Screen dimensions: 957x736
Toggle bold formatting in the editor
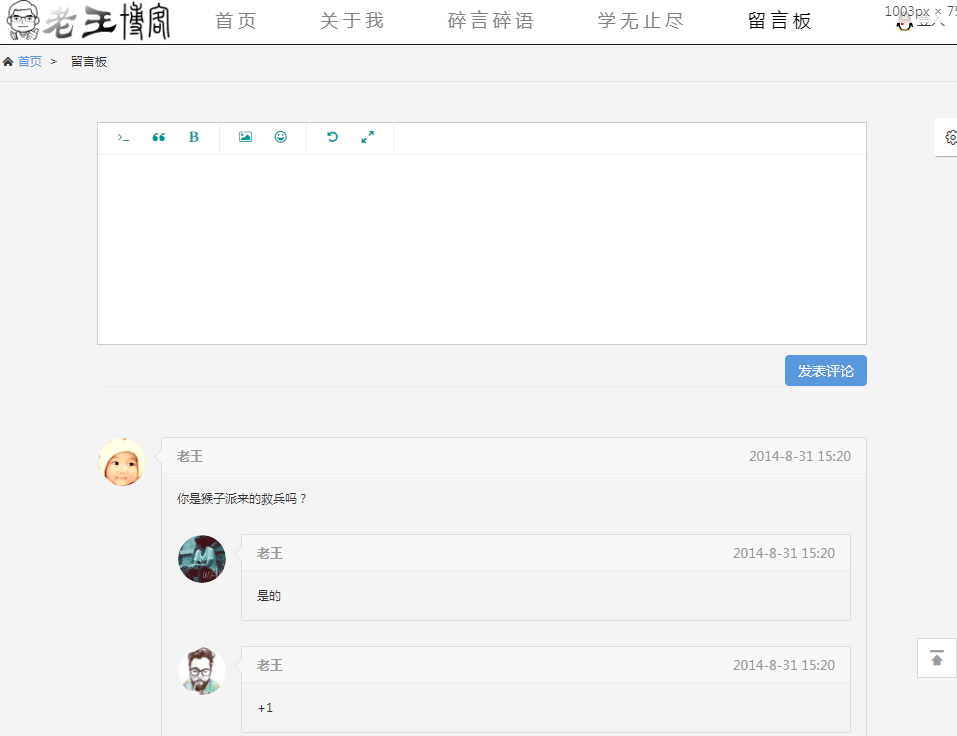click(194, 138)
